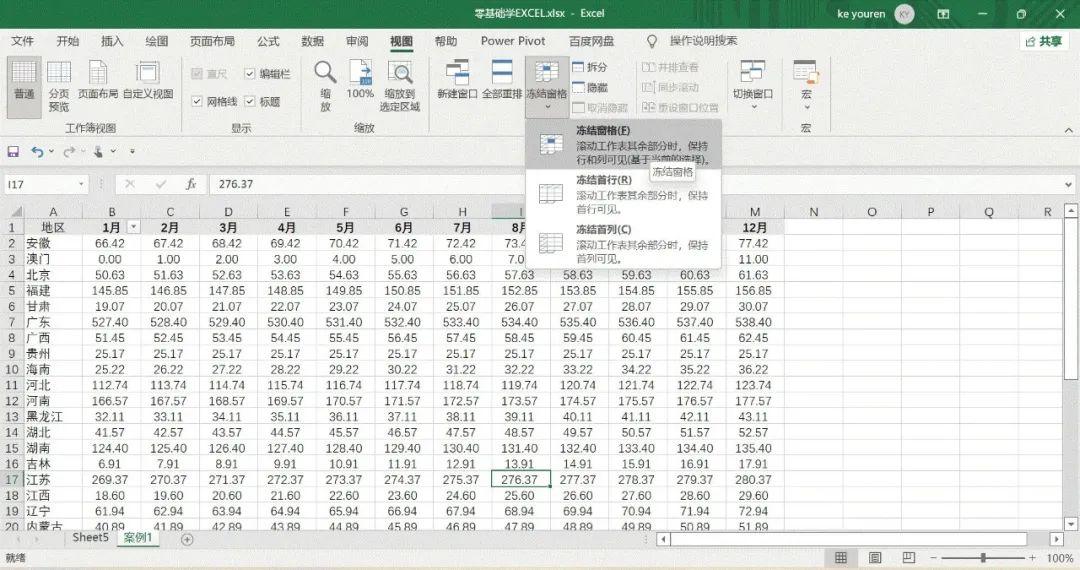Click the 100% zoom icon
Image resolution: width=1080 pixels, height=570 pixels.
click(x=360, y=80)
